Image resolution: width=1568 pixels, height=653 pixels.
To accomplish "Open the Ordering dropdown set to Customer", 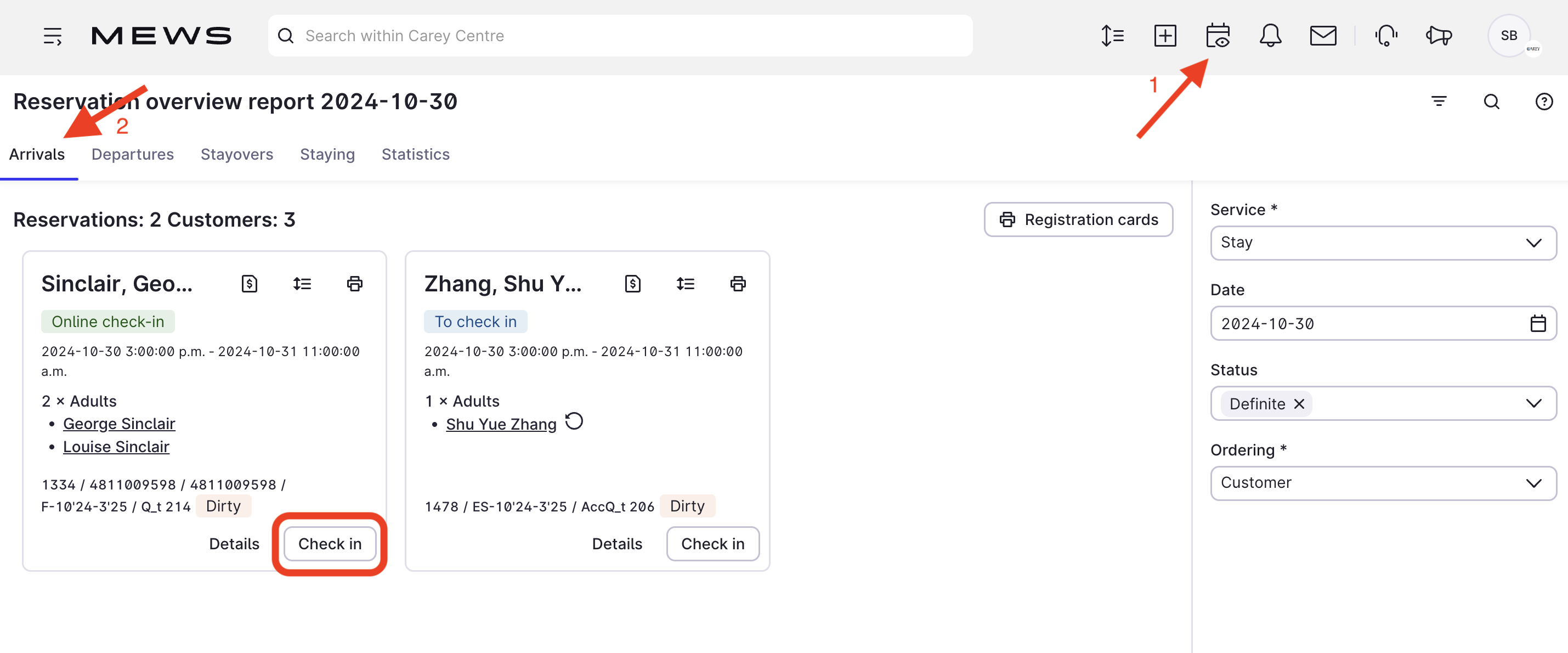I will [1383, 483].
